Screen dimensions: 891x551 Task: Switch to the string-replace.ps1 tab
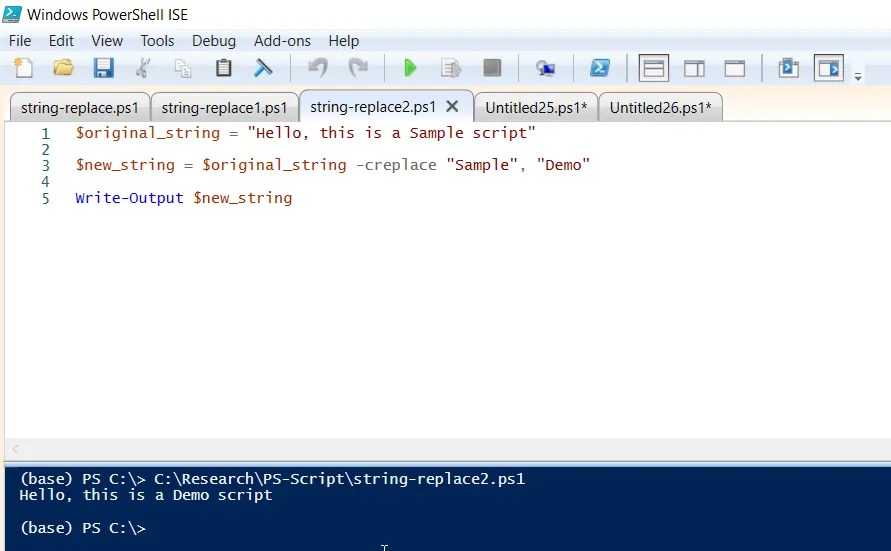pyautogui.click(x=80, y=107)
